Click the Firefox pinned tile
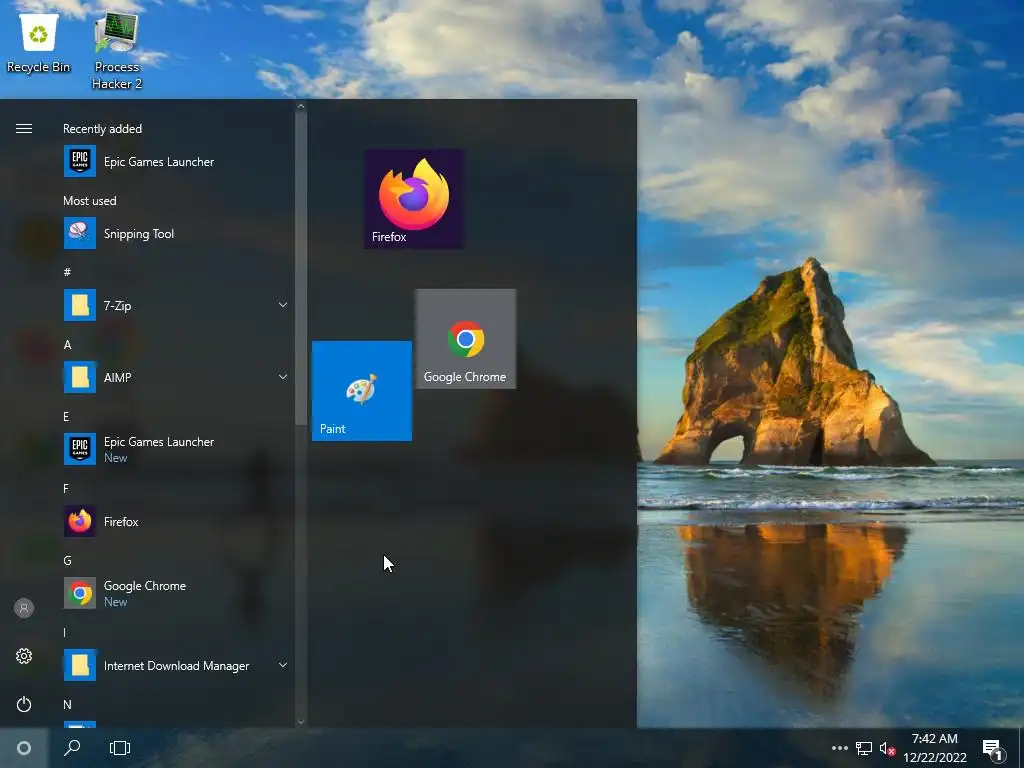The height and width of the screenshot is (768, 1024). pos(414,199)
